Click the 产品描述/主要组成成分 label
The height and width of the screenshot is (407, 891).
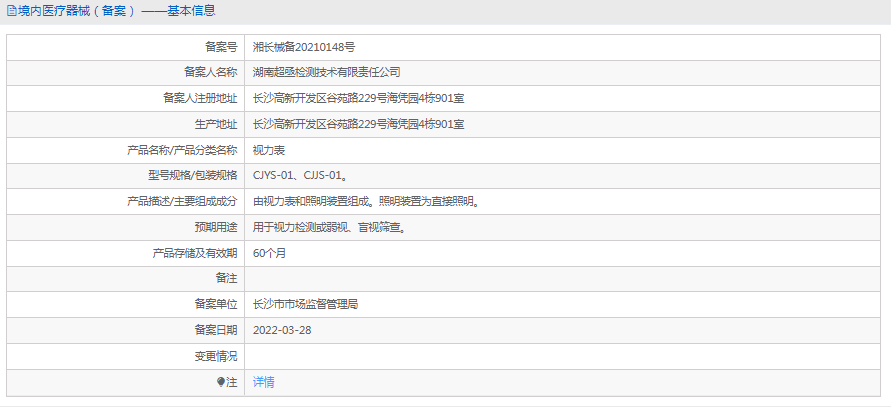coord(182,202)
